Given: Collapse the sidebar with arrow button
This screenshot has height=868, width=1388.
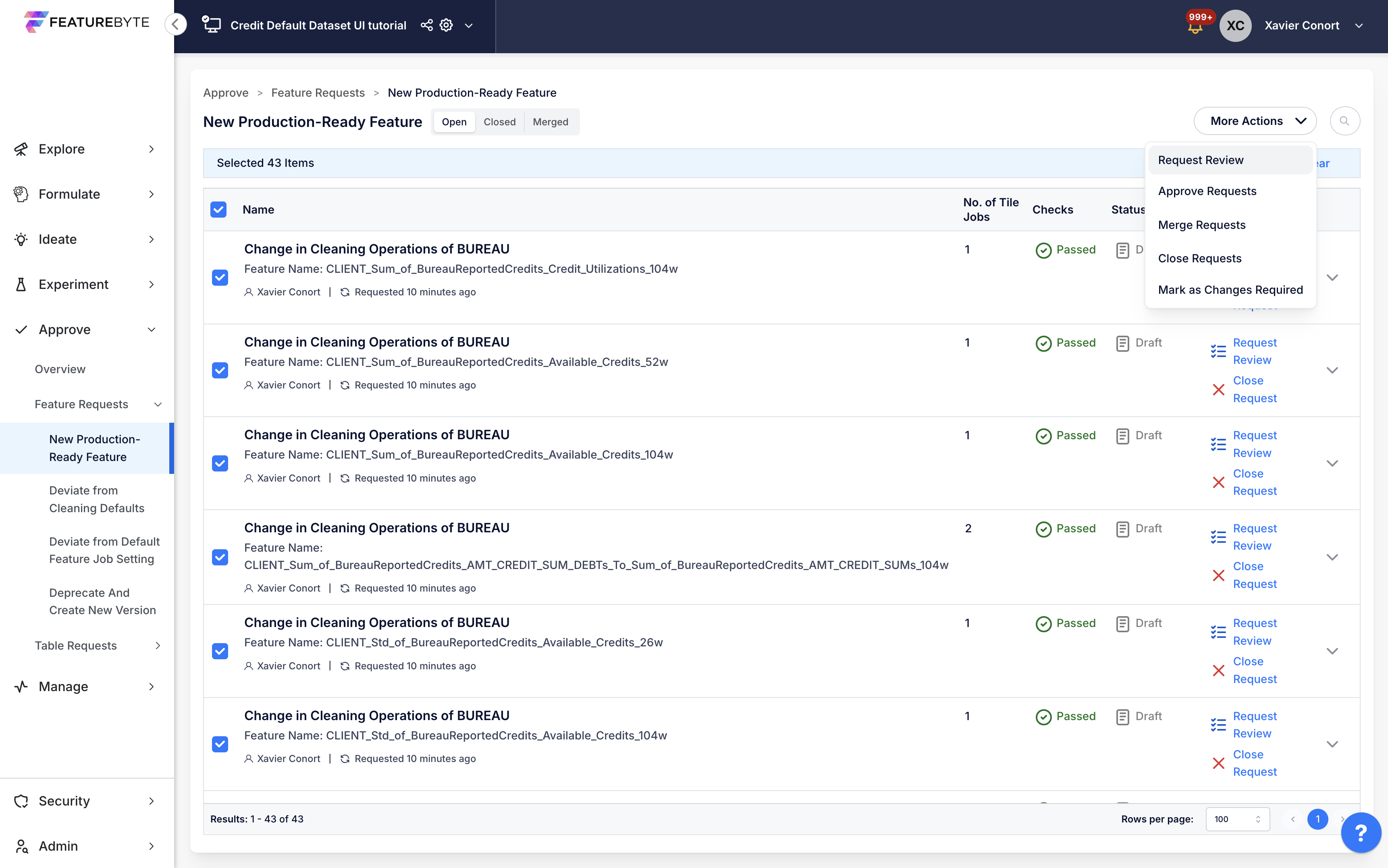Looking at the screenshot, I should (176, 24).
